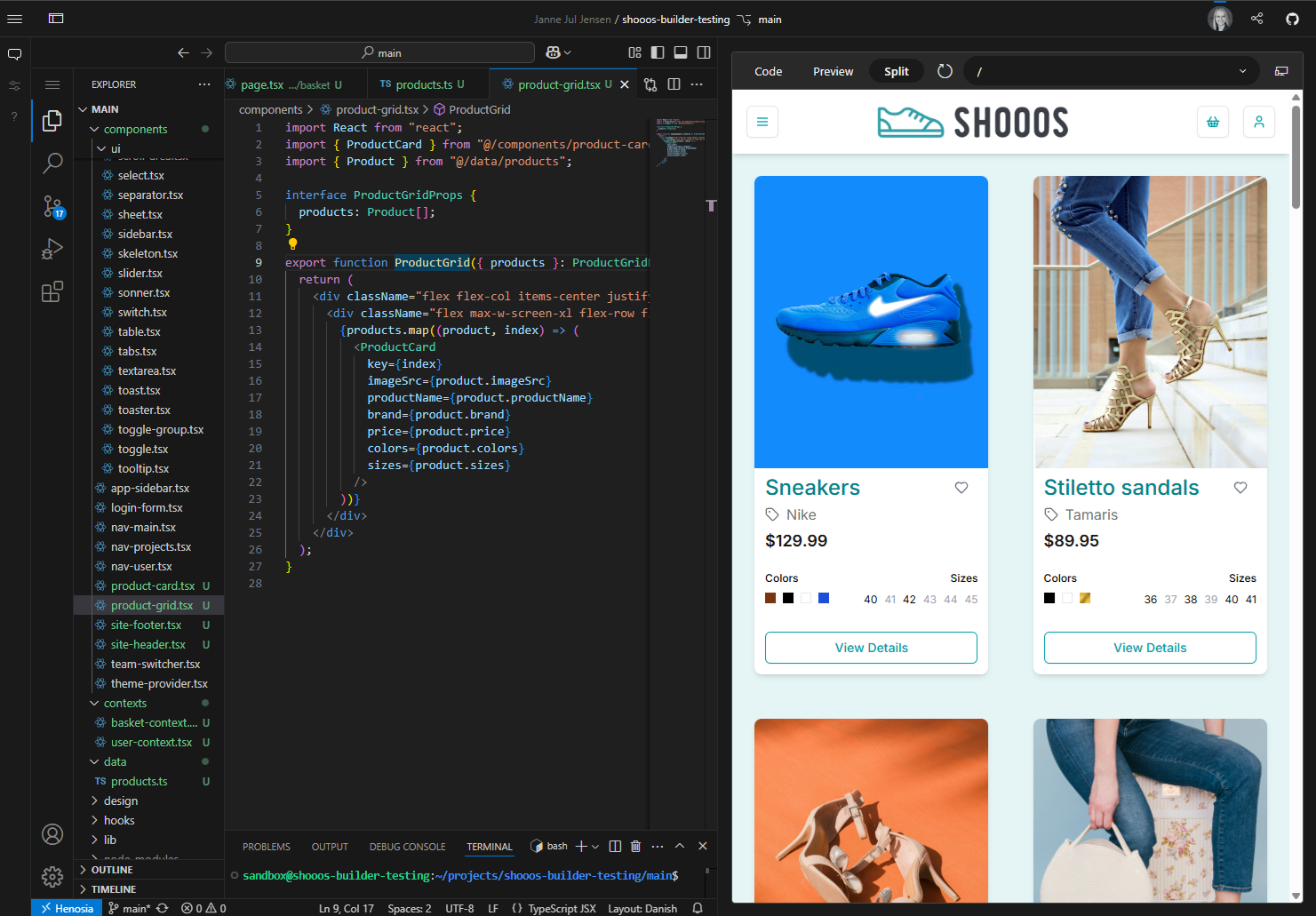Pick the blue color swatch for Sneakers

click(824, 598)
